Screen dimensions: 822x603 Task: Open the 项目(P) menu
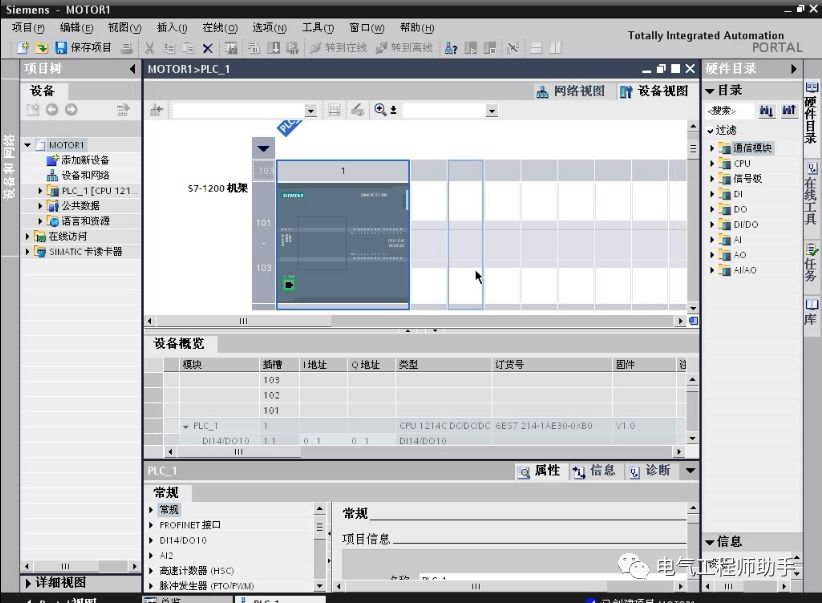(x=28, y=27)
